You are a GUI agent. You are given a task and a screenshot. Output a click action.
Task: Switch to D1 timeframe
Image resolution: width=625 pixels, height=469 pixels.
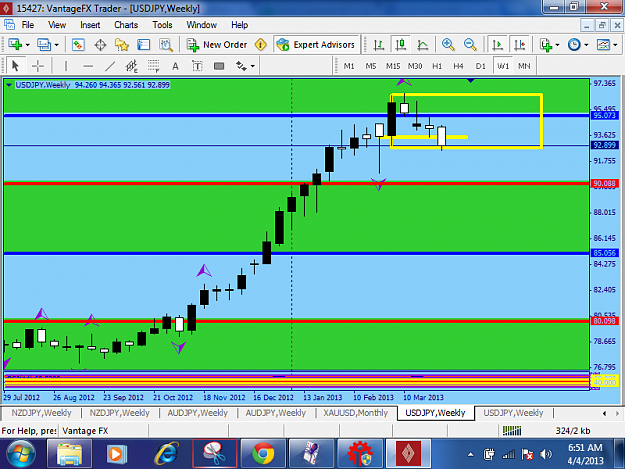(x=481, y=66)
